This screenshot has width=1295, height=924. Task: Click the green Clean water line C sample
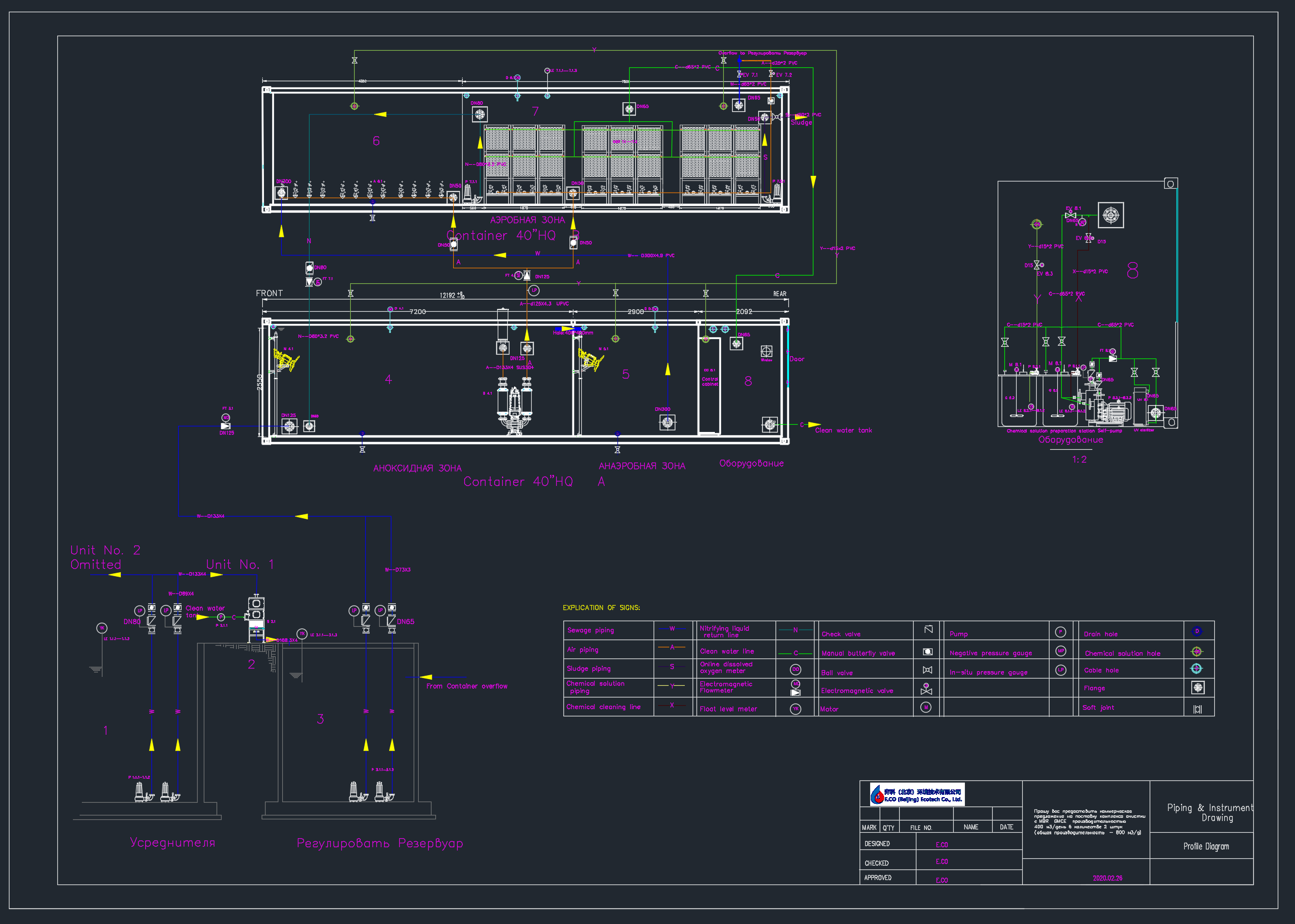pos(796,653)
